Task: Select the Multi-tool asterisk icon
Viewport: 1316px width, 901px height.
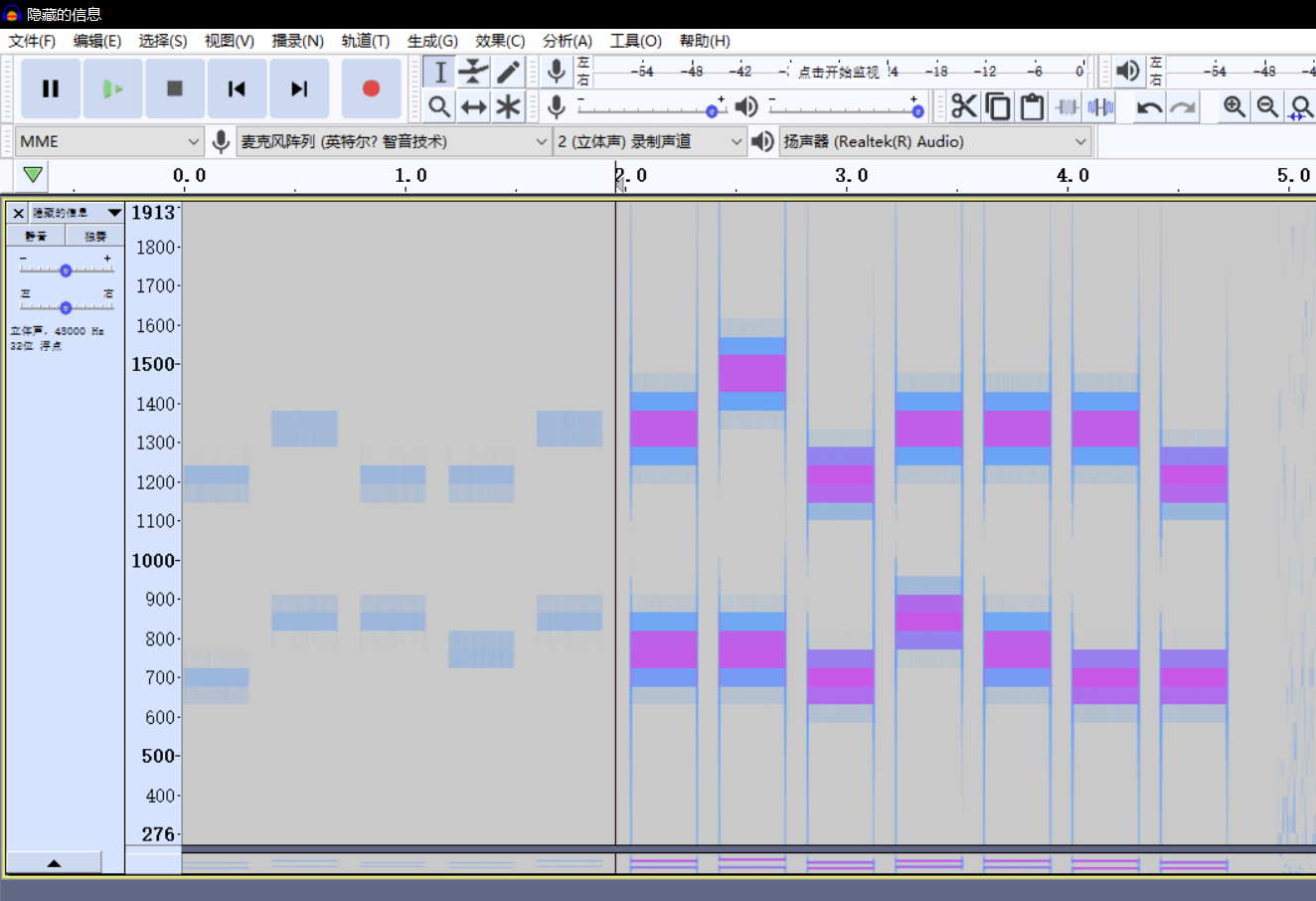Action: coord(508,106)
